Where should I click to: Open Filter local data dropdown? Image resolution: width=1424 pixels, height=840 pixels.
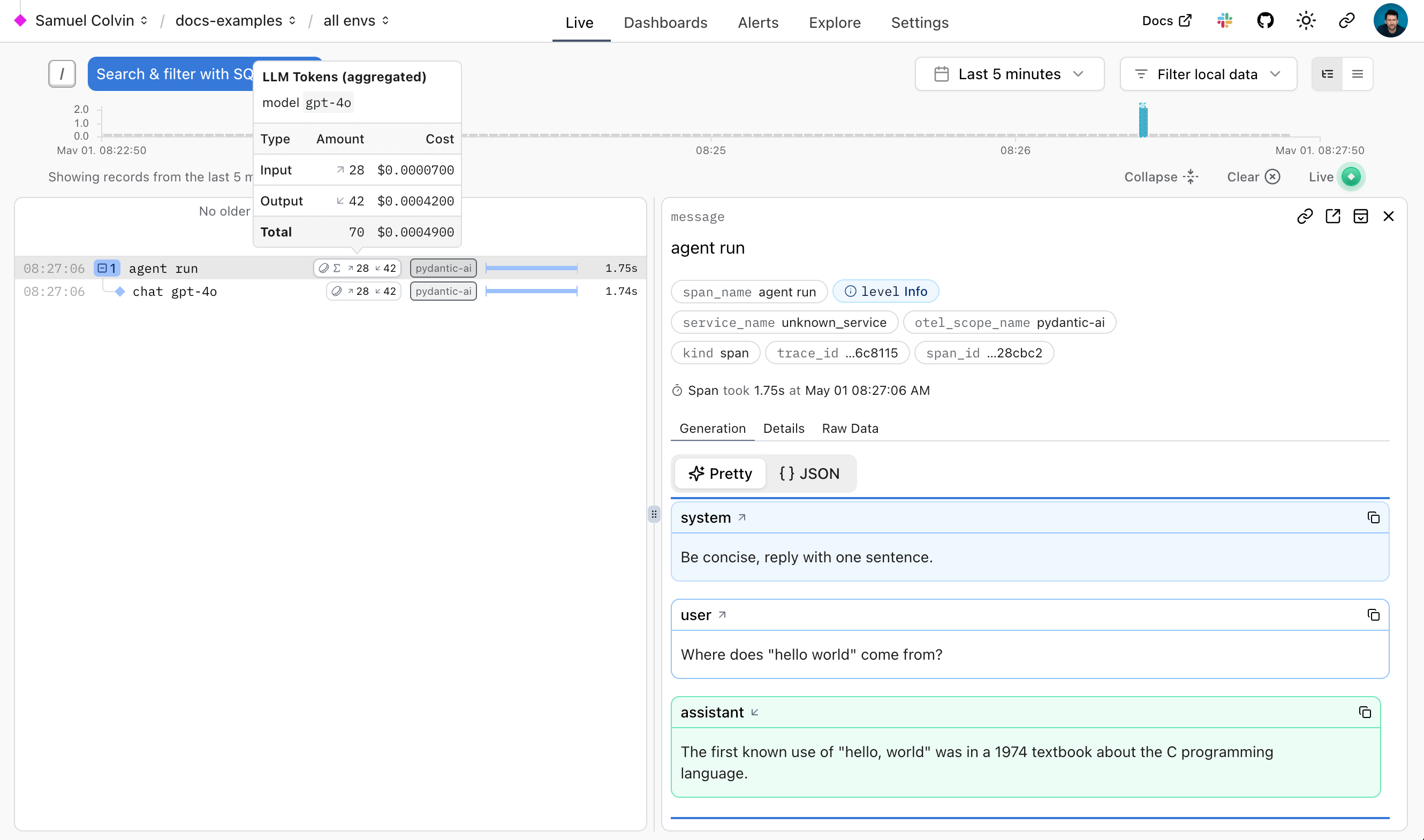click(x=1208, y=74)
